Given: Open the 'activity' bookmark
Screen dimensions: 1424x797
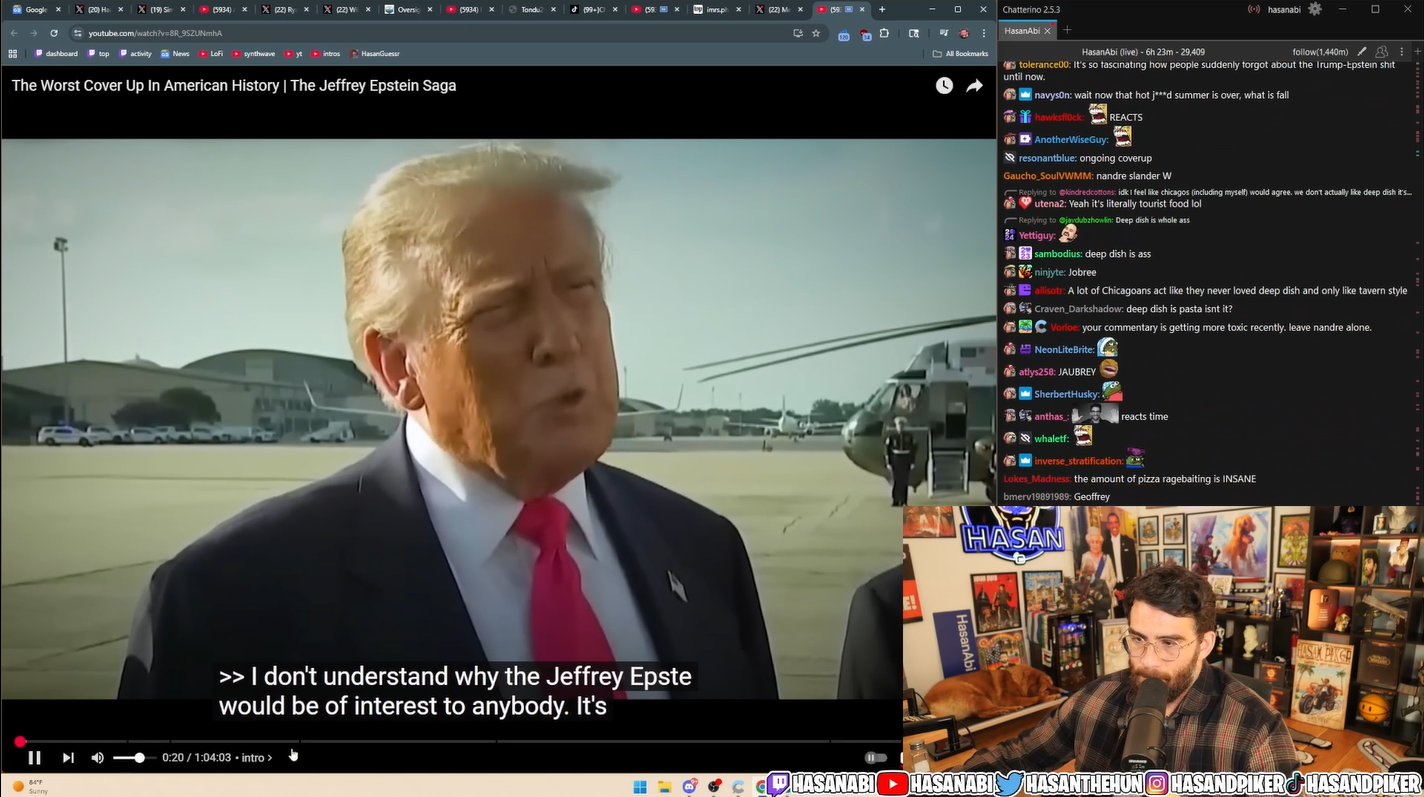Looking at the screenshot, I should (x=135, y=54).
